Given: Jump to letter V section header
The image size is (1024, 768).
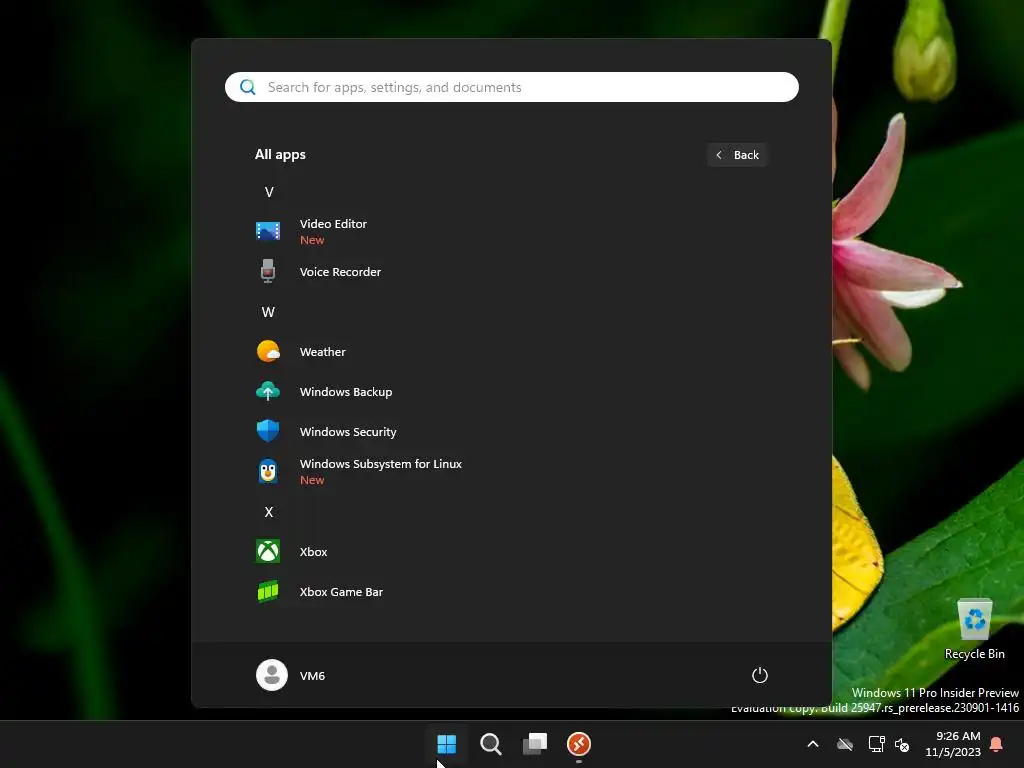Looking at the screenshot, I should click(x=268, y=192).
